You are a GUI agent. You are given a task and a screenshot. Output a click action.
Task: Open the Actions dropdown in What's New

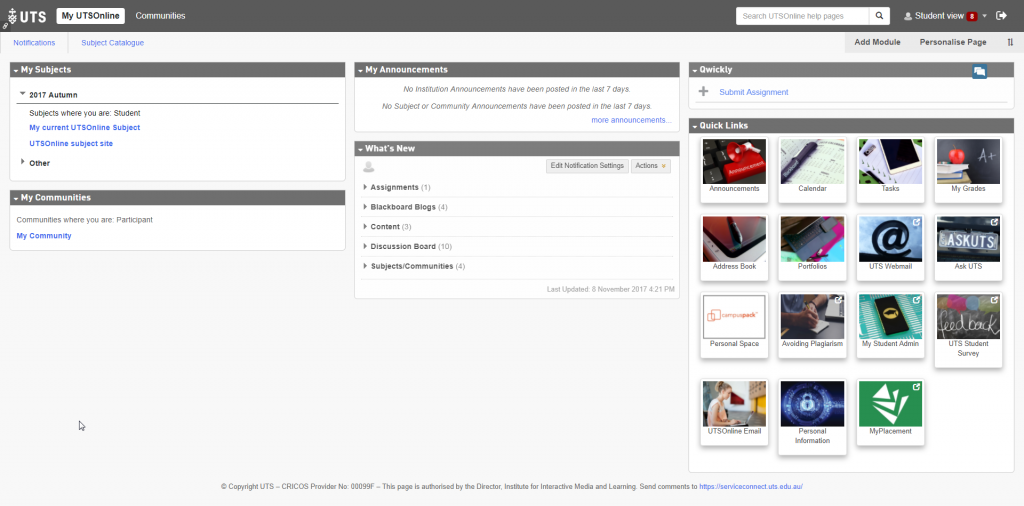[x=650, y=166]
